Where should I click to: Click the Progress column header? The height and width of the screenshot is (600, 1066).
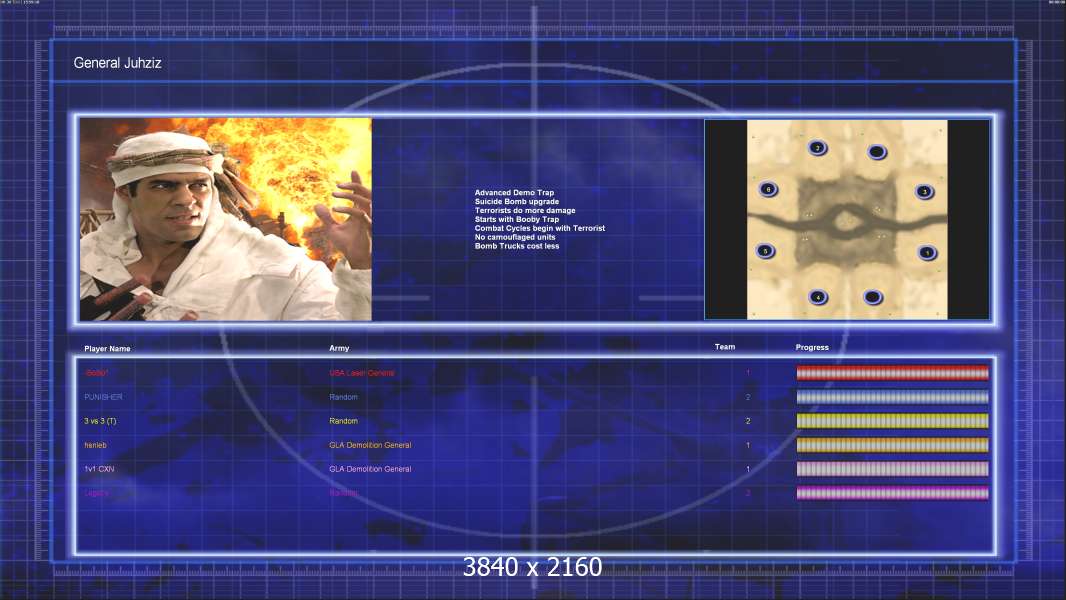812,347
